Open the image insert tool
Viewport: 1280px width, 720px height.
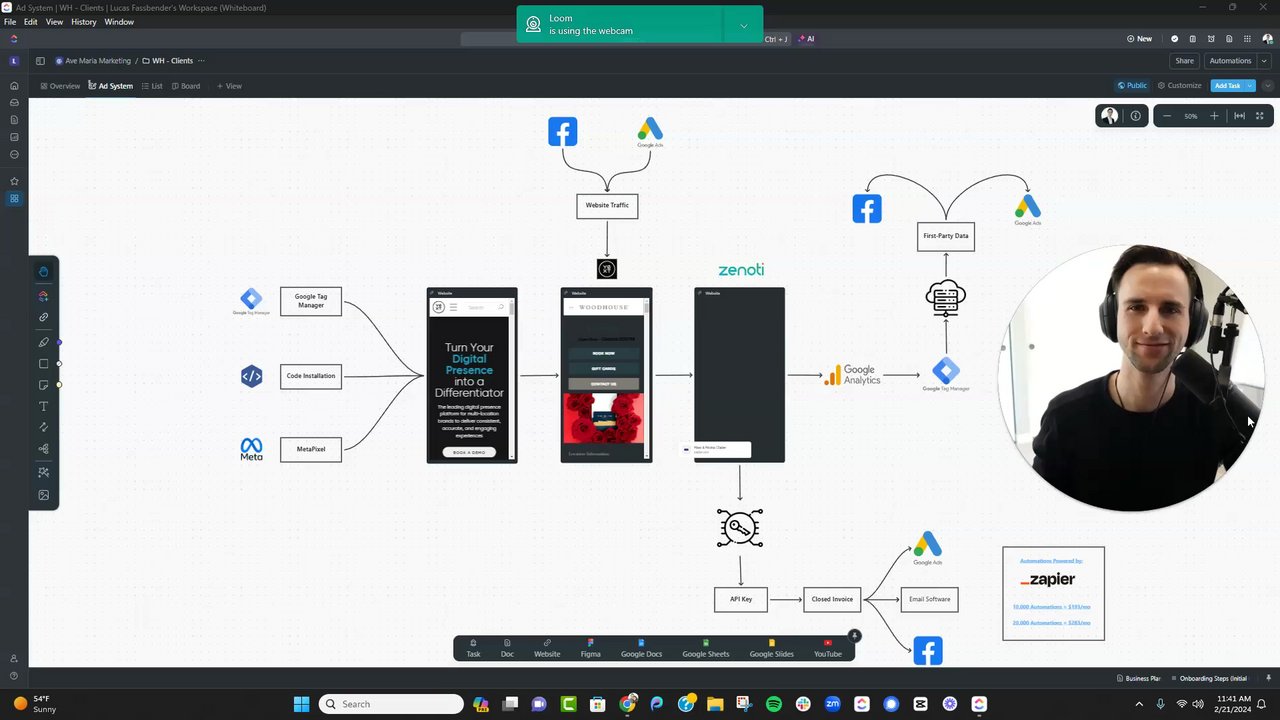pyautogui.click(x=43, y=495)
